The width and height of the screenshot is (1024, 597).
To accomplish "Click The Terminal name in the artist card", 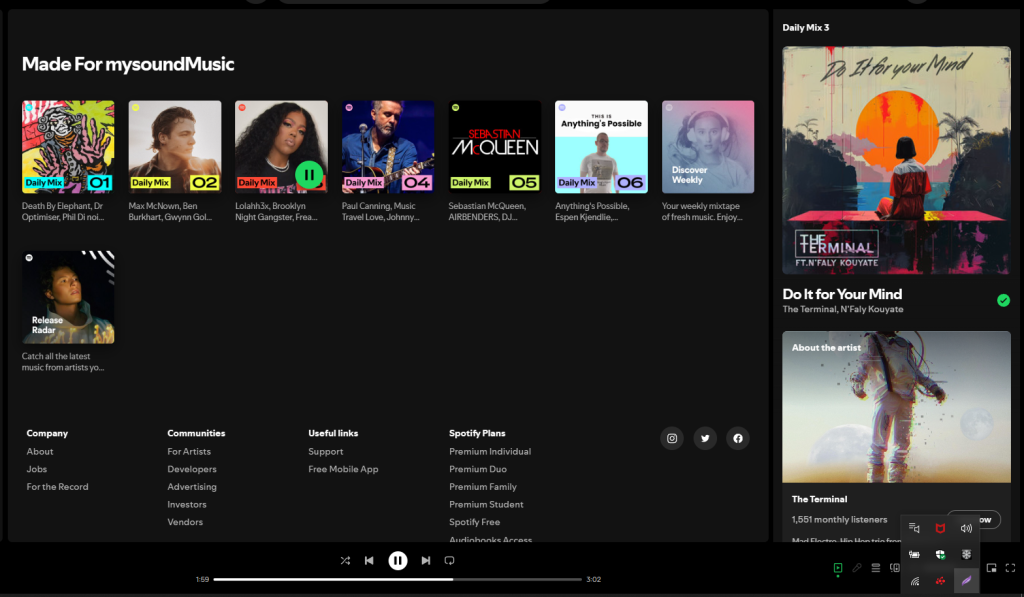I will coord(820,499).
